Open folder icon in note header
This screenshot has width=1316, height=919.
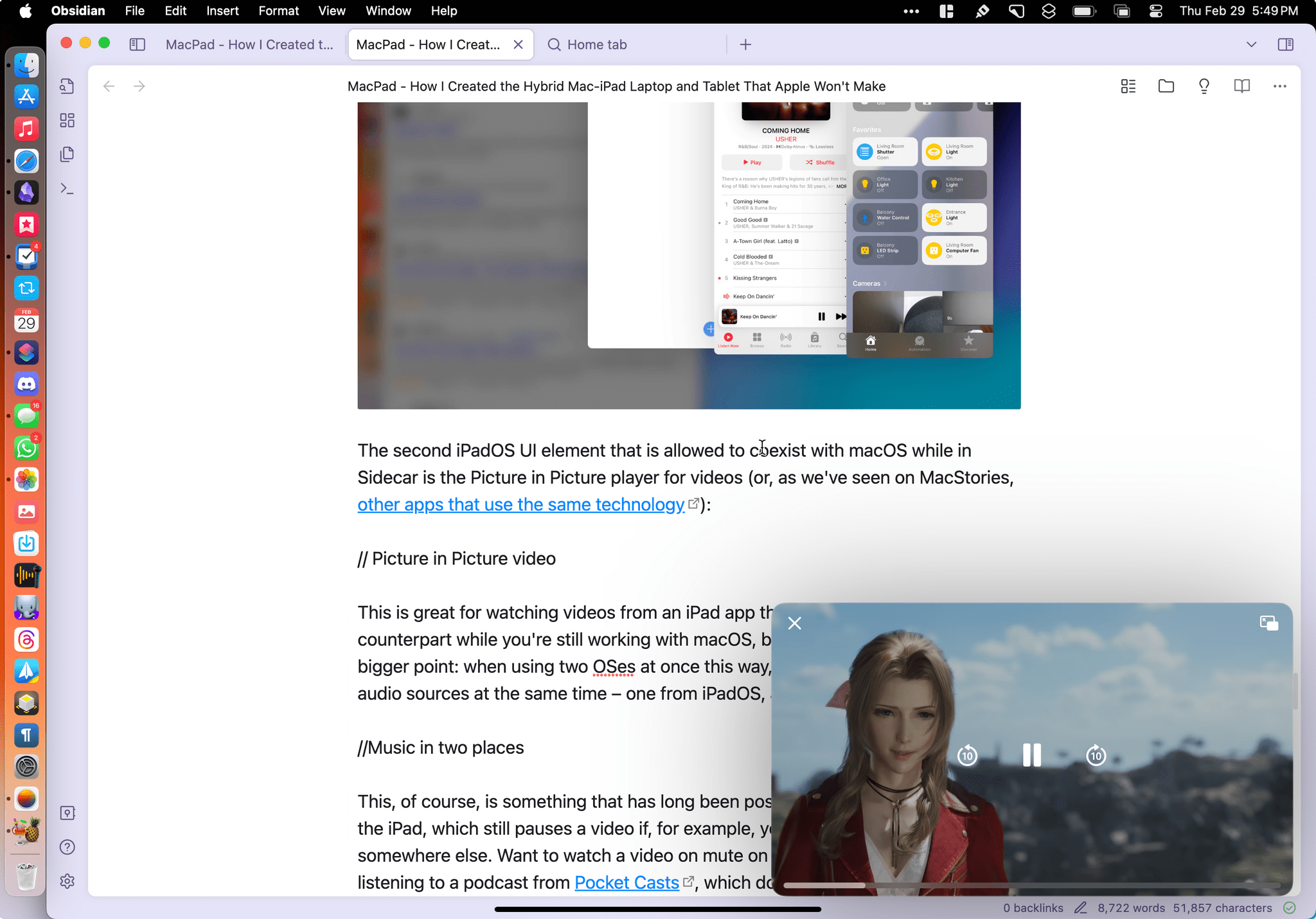[x=1166, y=86]
